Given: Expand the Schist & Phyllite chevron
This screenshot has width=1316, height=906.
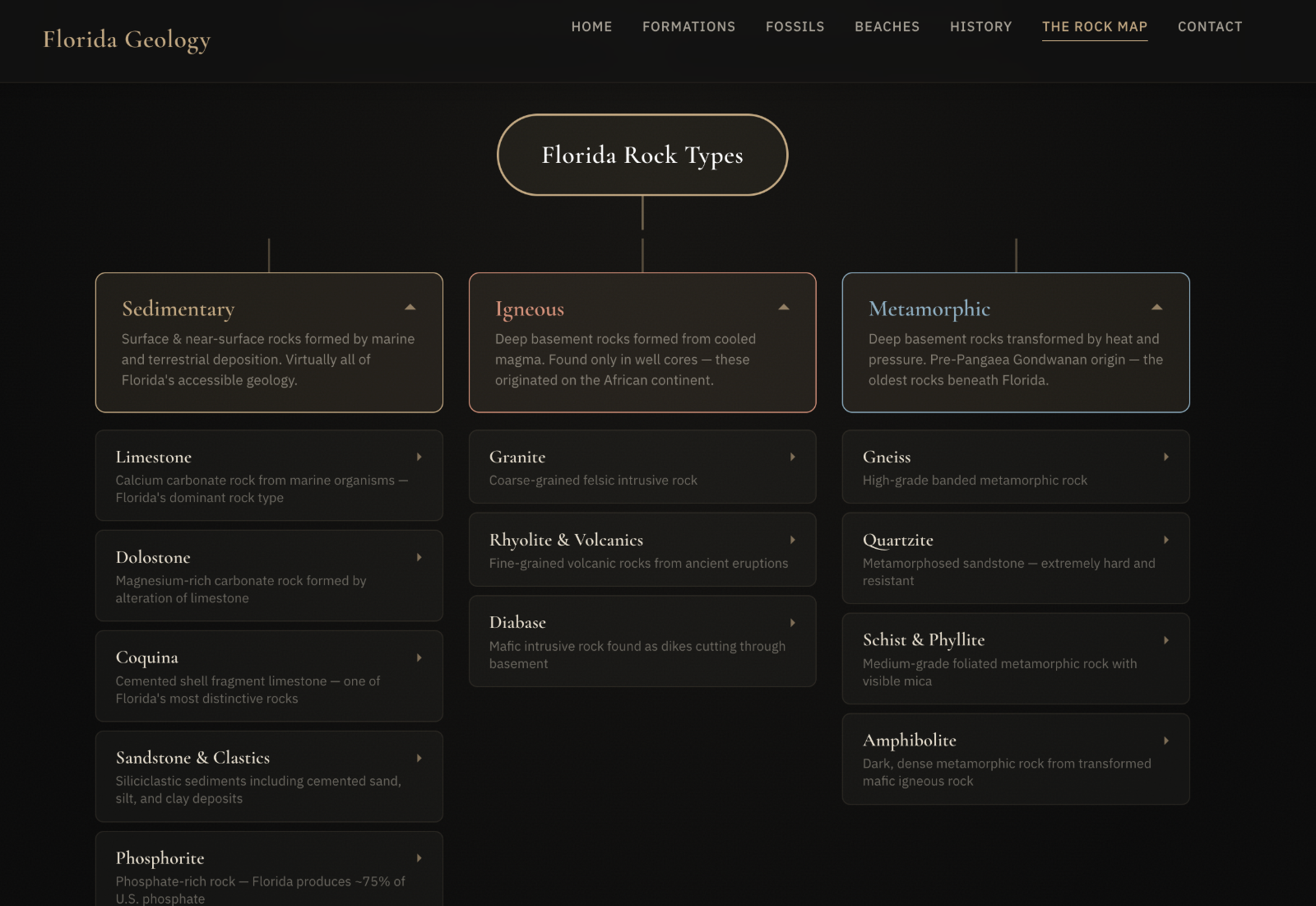Looking at the screenshot, I should [1166, 640].
